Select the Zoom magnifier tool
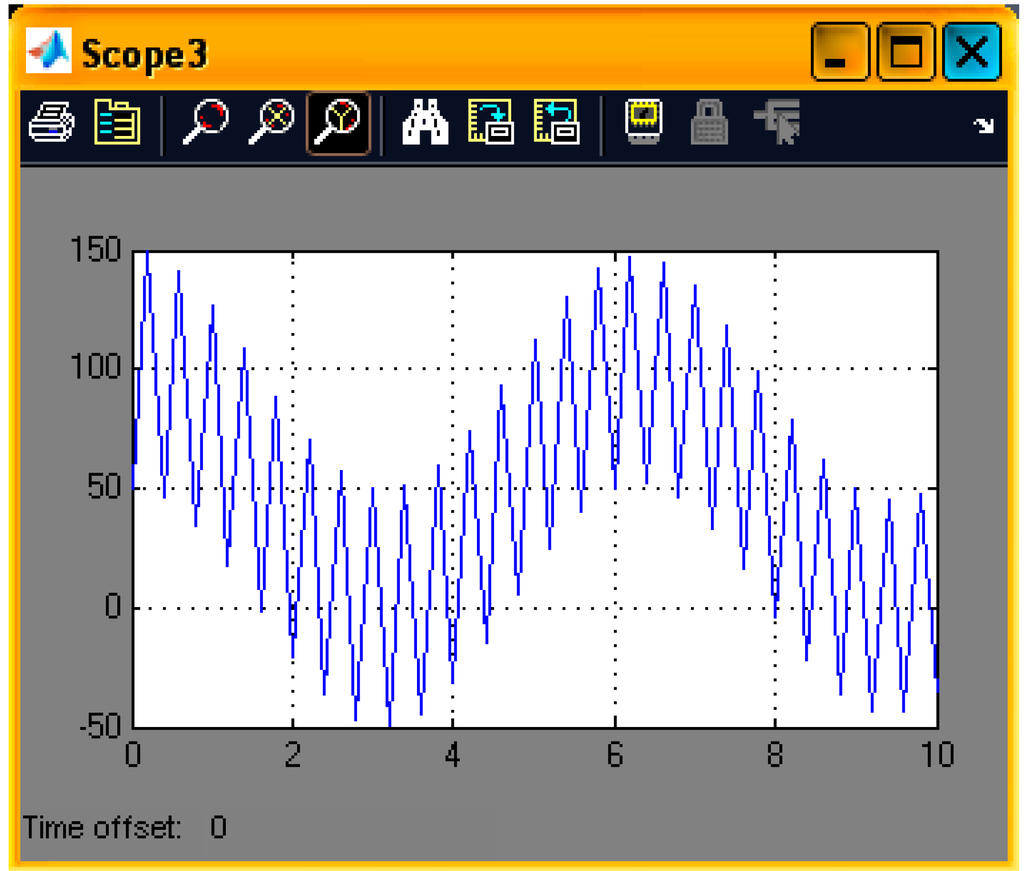The image size is (1024, 871). coord(205,124)
